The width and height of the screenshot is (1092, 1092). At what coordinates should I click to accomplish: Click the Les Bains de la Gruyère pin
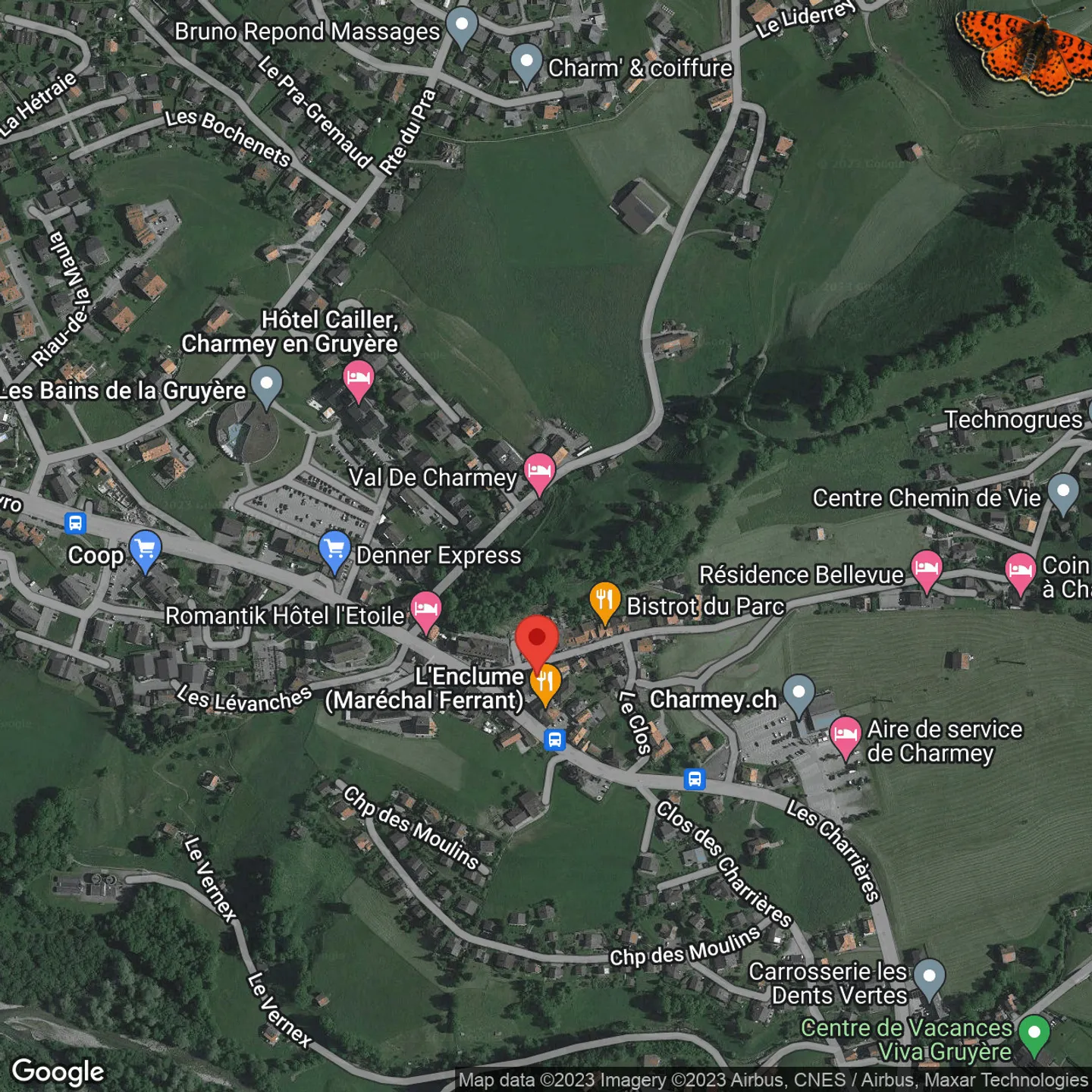tap(267, 388)
